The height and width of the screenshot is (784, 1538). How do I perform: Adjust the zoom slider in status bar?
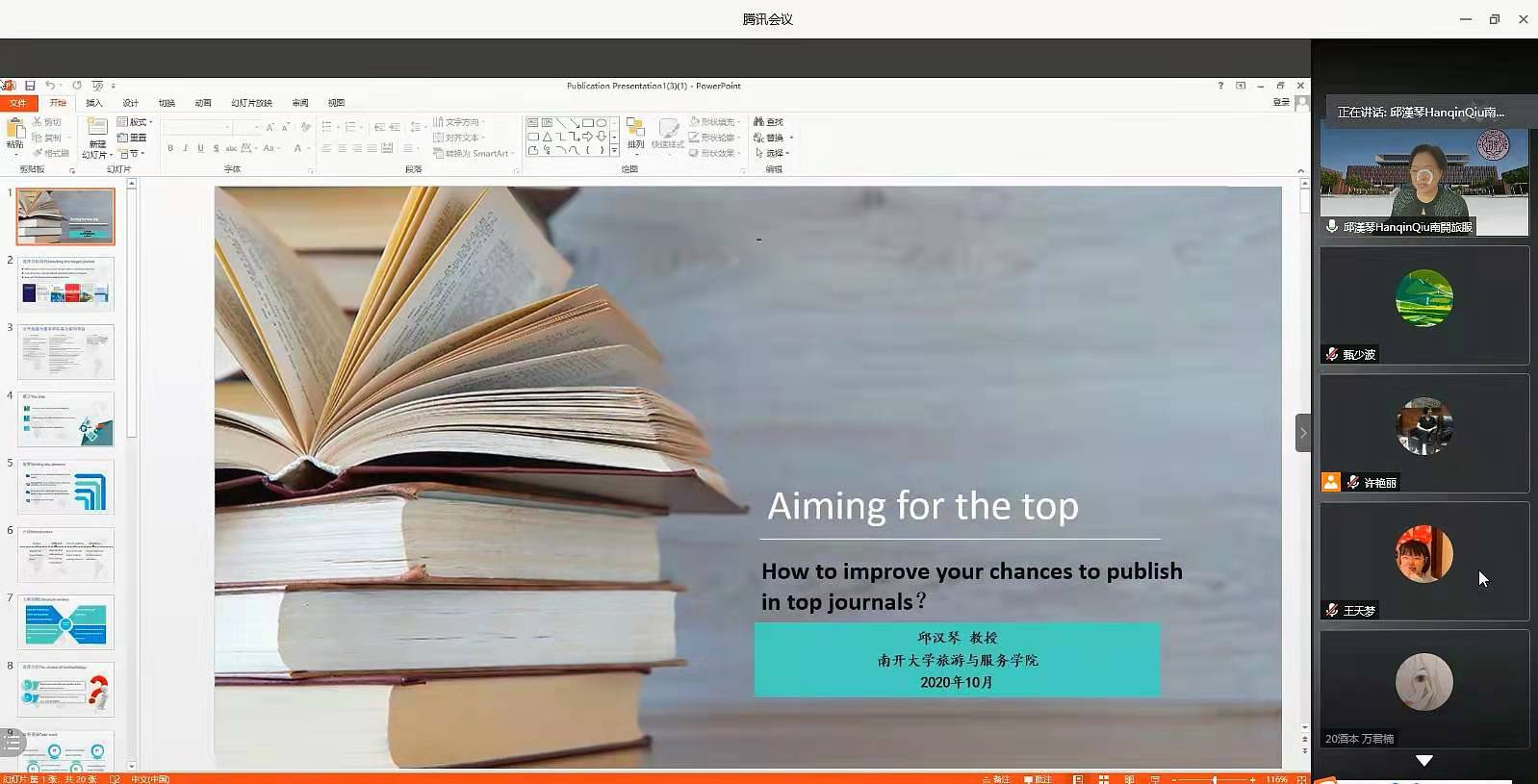(x=1215, y=779)
